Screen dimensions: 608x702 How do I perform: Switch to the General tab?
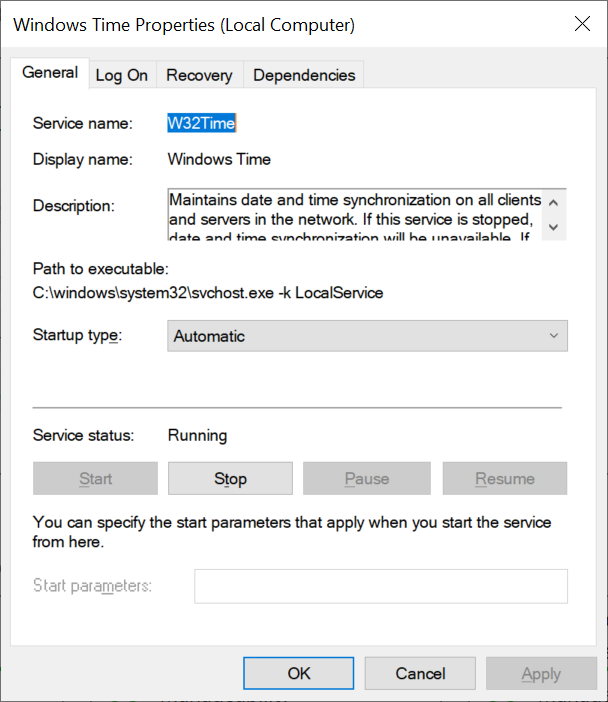coord(50,73)
